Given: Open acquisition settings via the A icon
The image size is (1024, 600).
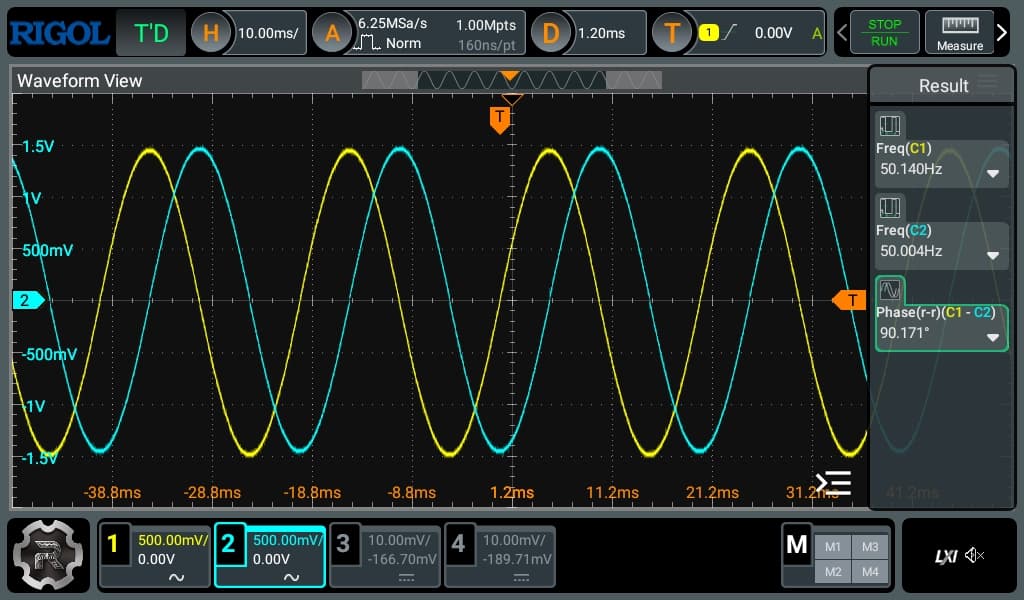Looking at the screenshot, I should coord(333,32).
